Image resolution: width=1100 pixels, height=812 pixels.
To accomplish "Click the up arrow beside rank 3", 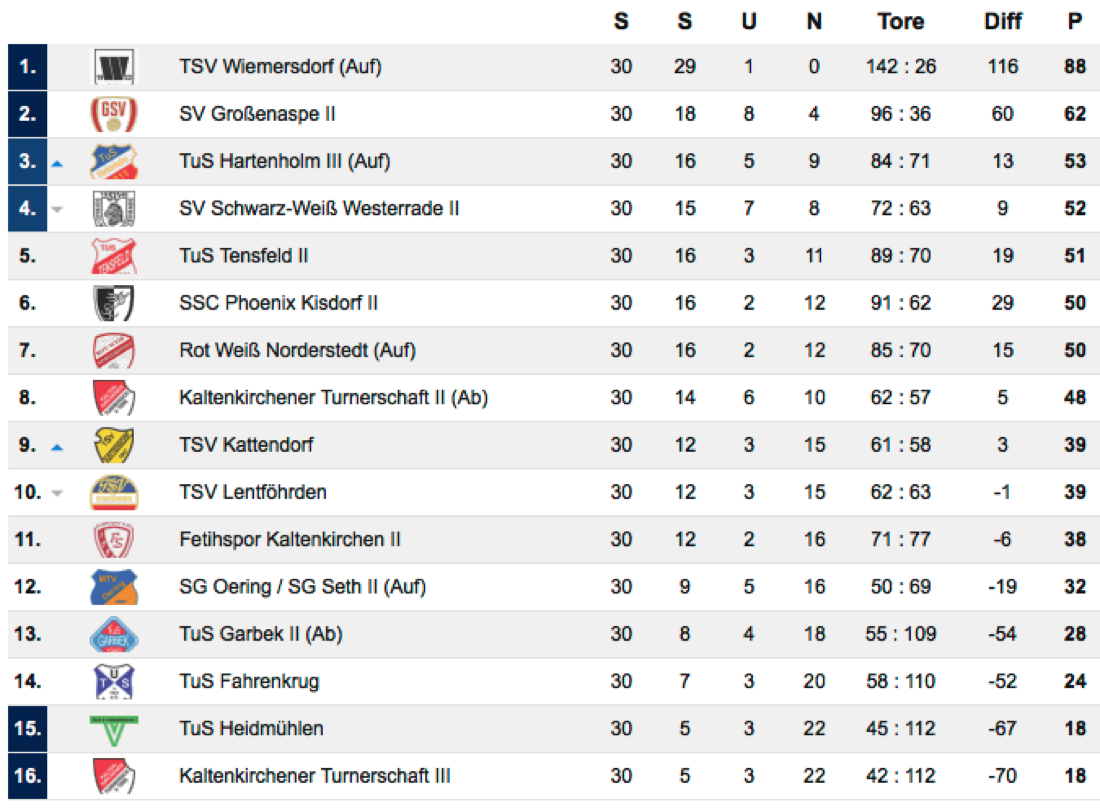I will [x=57, y=163].
